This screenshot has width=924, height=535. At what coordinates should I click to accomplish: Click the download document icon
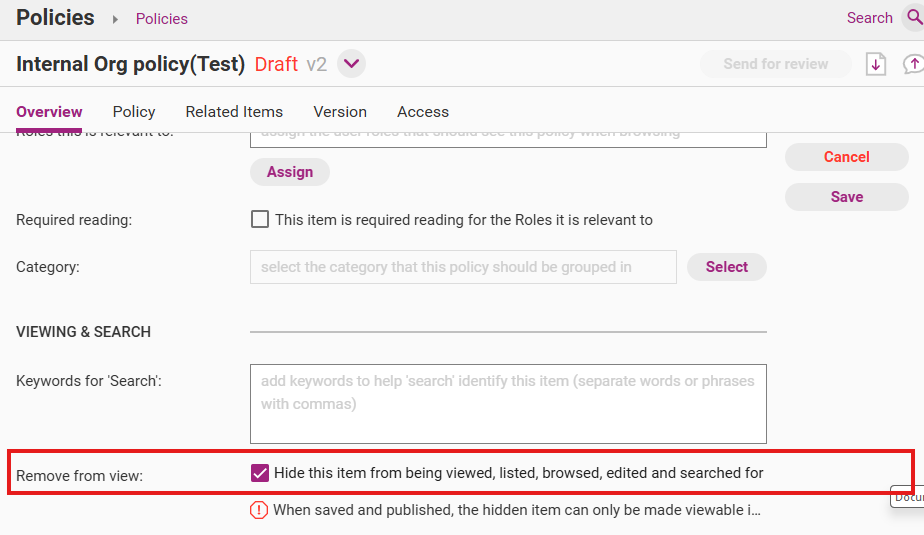[x=876, y=64]
